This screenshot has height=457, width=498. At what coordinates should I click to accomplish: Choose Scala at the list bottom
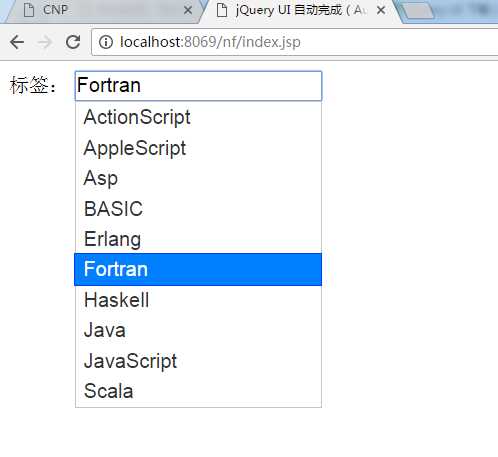[198, 391]
